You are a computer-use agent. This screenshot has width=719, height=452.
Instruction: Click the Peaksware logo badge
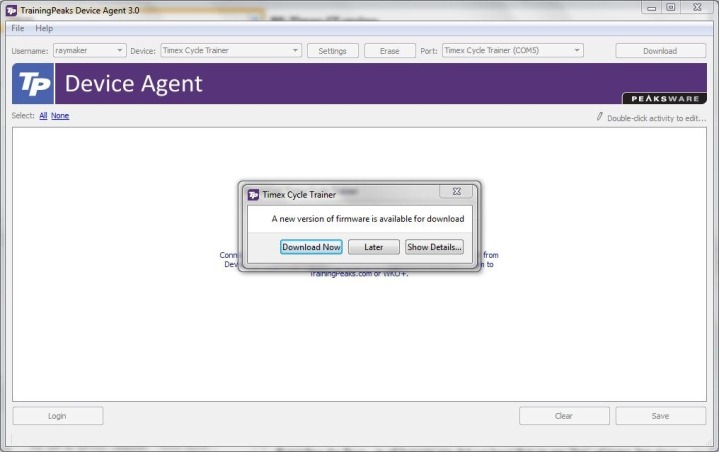tap(664, 99)
